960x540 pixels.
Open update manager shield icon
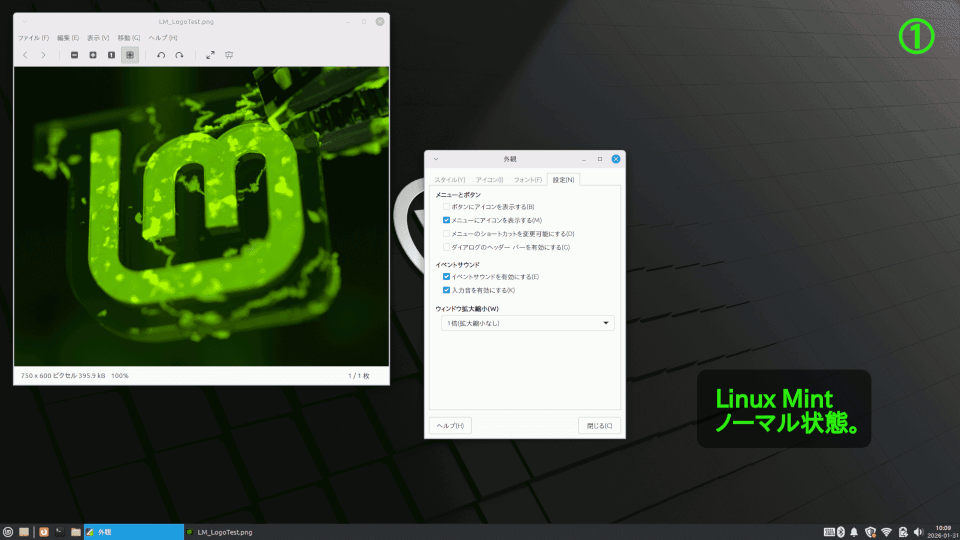tap(870, 532)
